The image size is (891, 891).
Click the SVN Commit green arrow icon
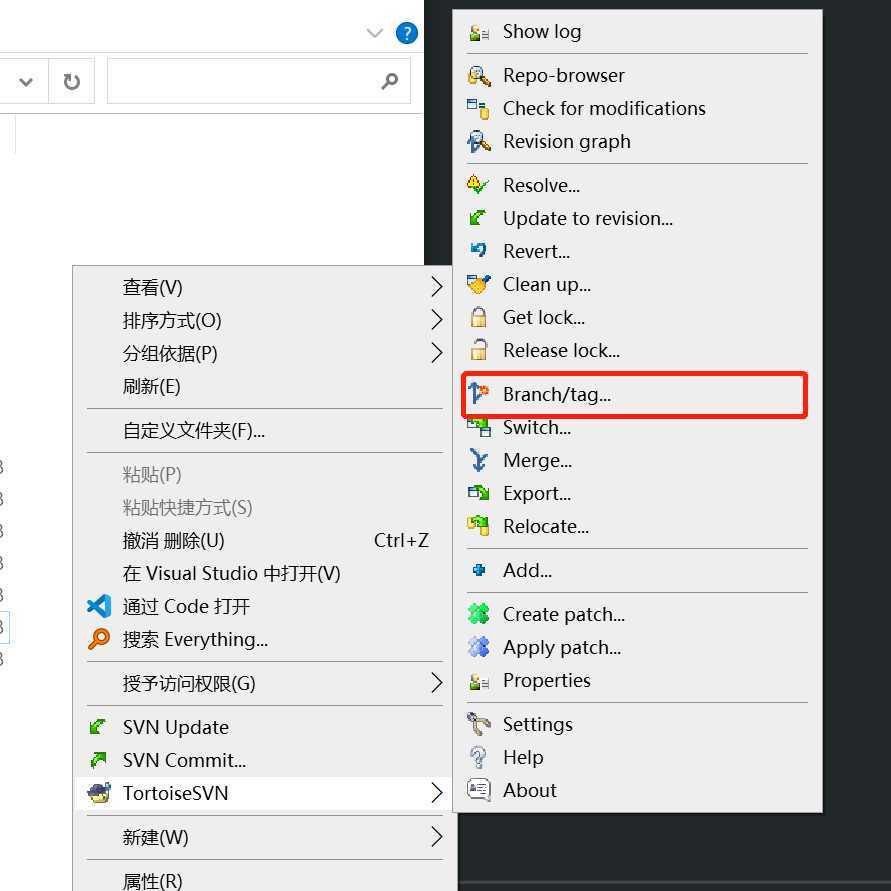point(98,760)
